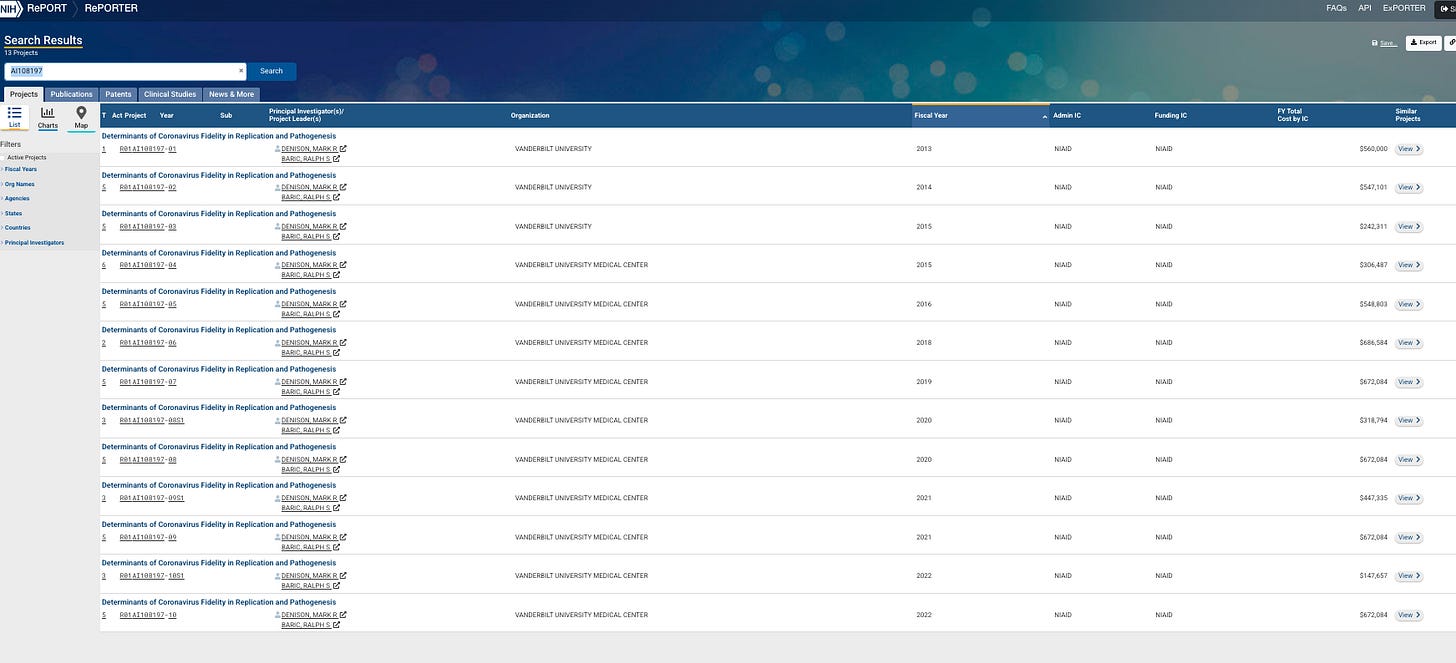Open project R01AI108197-04 link
This screenshot has height=663, width=1456.
pyautogui.click(x=148, y=265)
